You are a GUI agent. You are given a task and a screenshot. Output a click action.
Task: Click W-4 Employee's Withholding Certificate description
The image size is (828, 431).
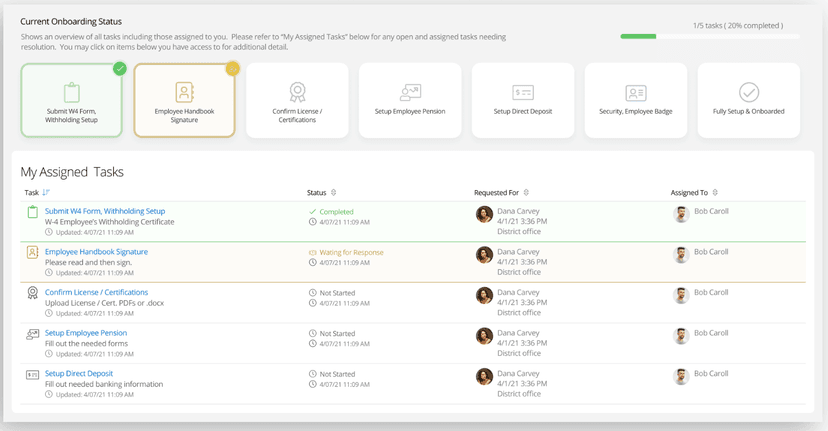coord(109,222)
